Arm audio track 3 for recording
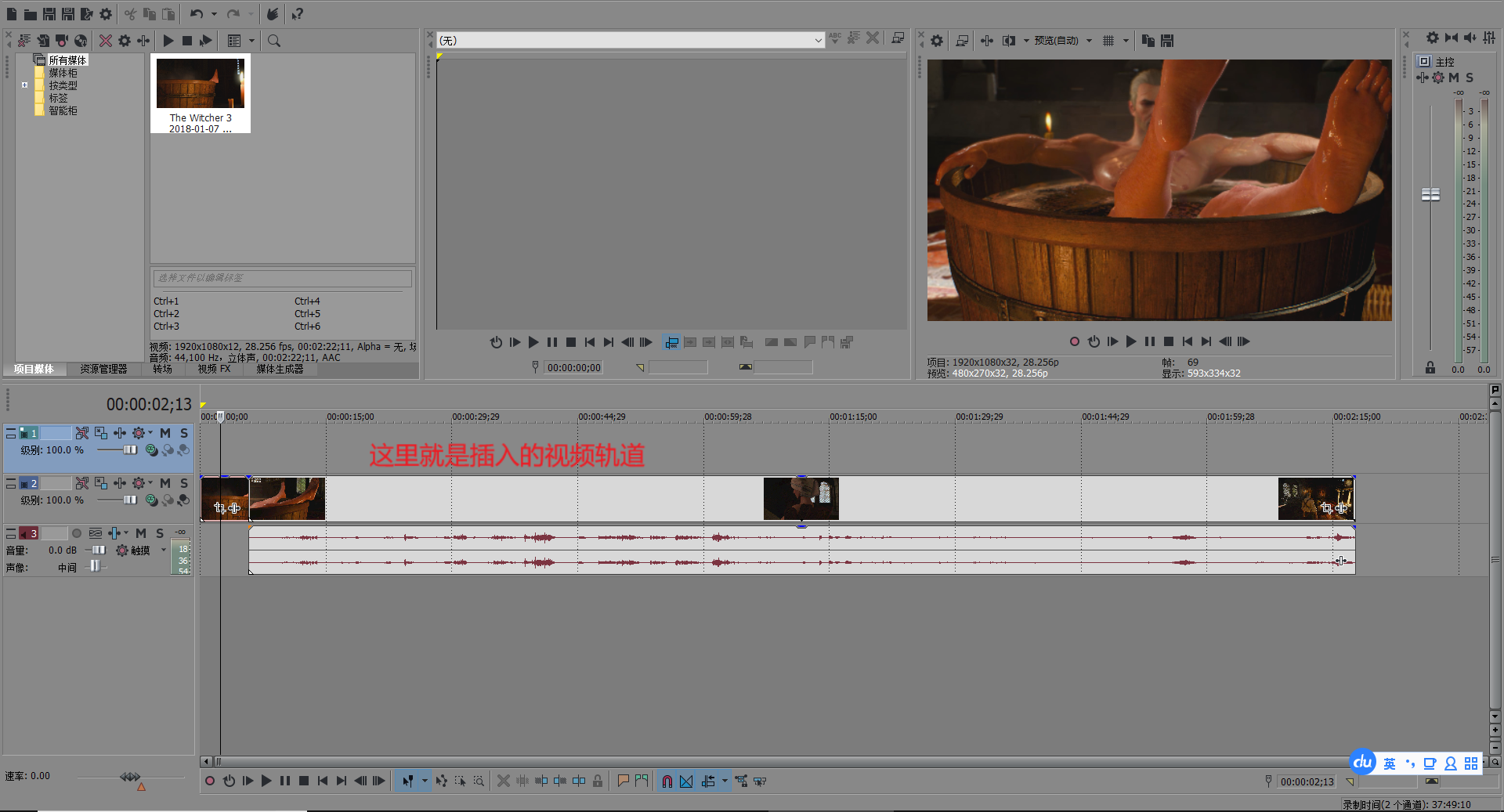This screenshot has height=812, width=1504. click(77, 533)
